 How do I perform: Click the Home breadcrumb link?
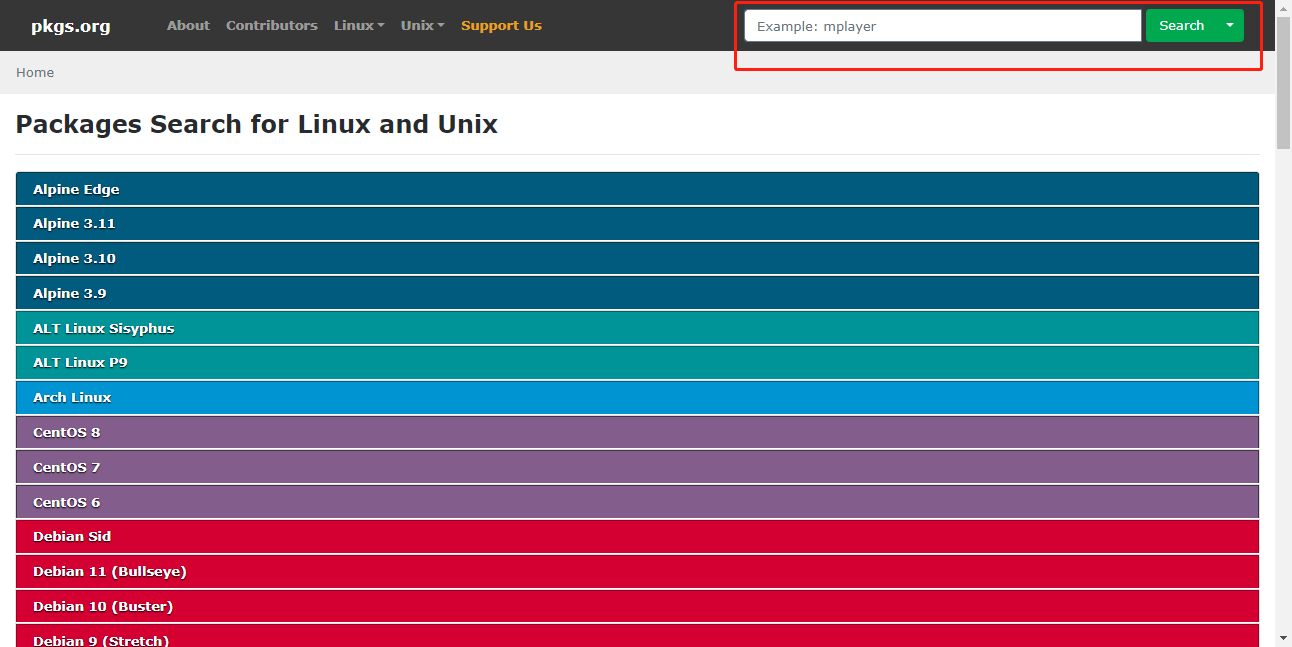pyautogui.click(x=35, y=72)
